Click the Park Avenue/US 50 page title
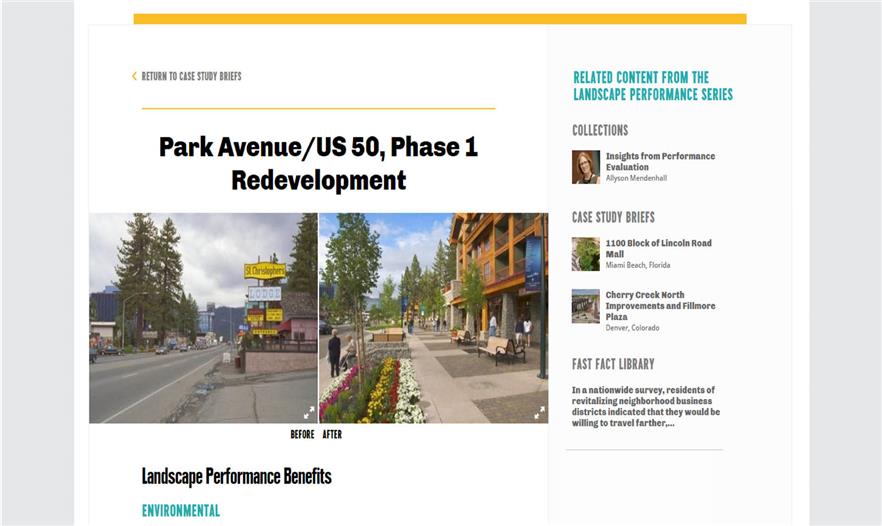Image resolution: width=882 pixels, height=526 pixels. point(318,163)
